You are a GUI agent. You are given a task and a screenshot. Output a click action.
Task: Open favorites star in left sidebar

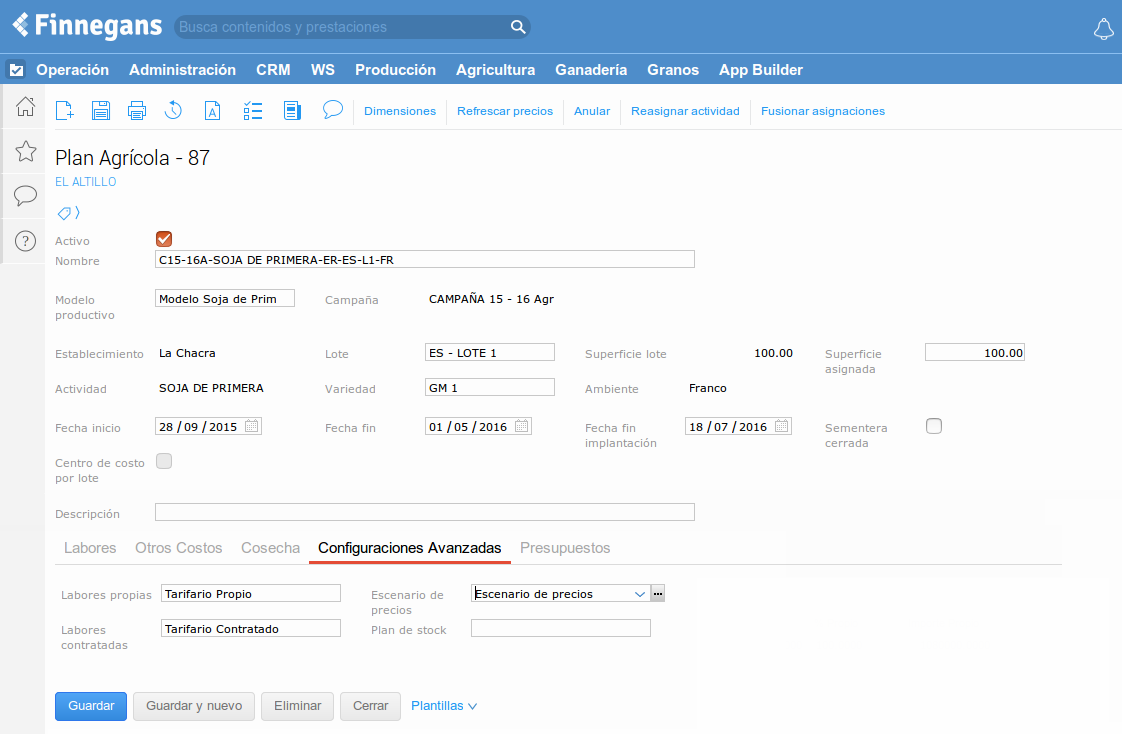pyautogui.click(x=26, y=151)
